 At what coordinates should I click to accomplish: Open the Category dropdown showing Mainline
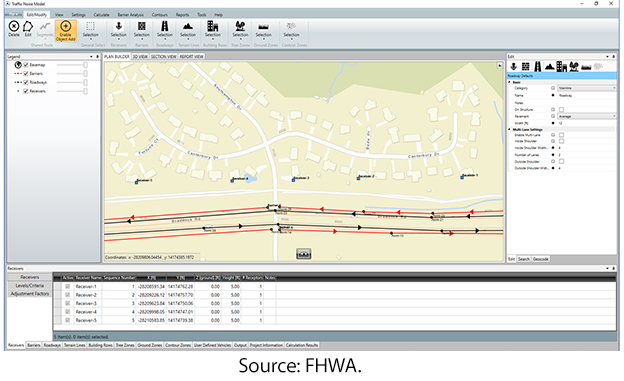tap(587, 88)
